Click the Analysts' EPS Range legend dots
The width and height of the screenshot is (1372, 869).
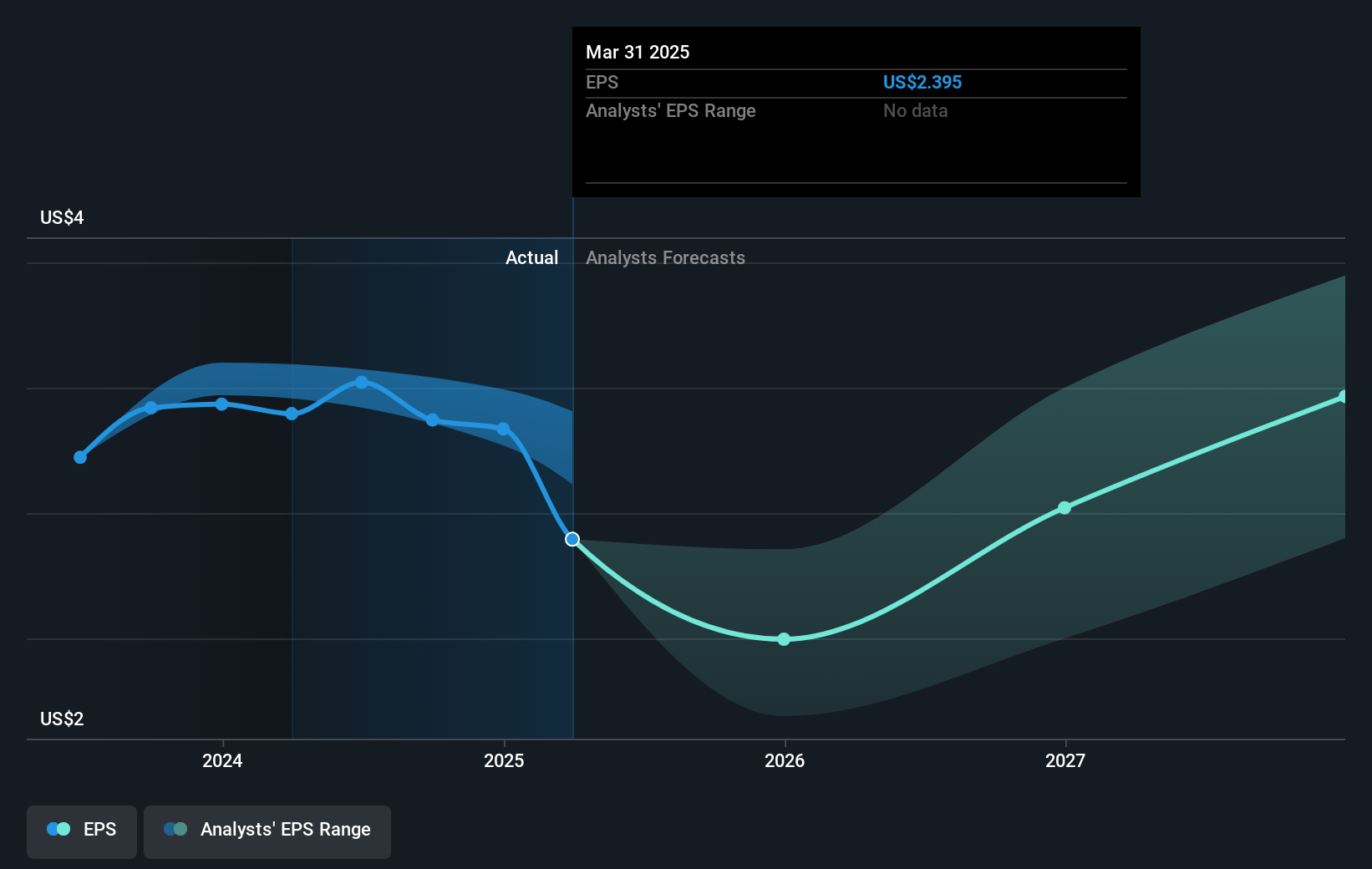(x=175, y=829)
